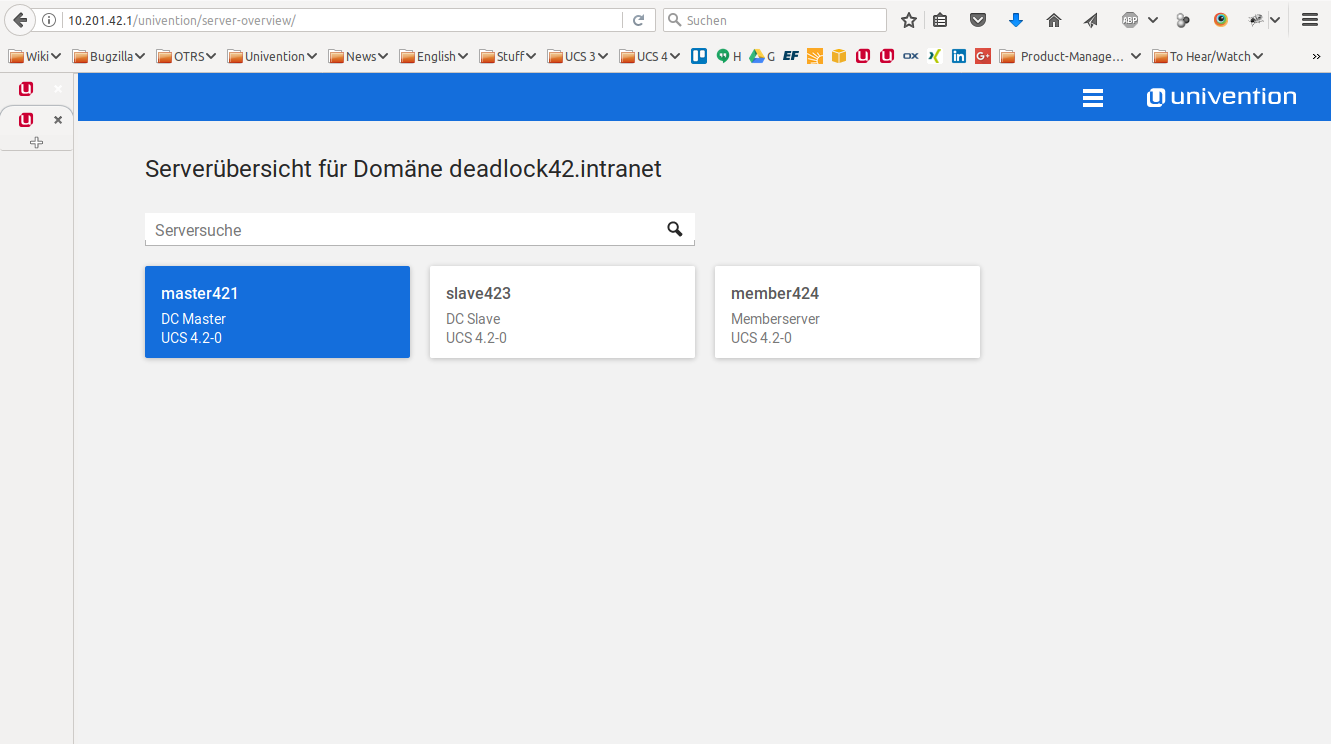Open the LinkedIn bookmark icon
1331x744 pixels.
pos(959,56)
